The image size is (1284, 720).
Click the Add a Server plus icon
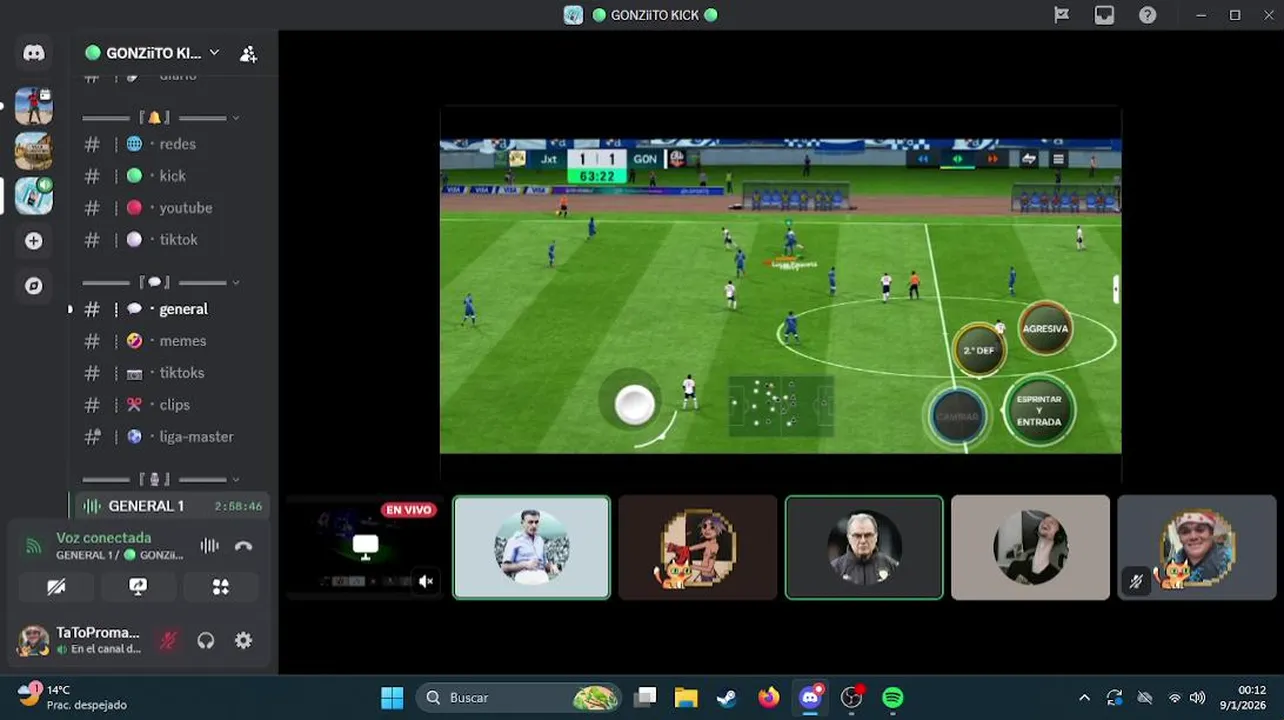(x=34, y=241)
